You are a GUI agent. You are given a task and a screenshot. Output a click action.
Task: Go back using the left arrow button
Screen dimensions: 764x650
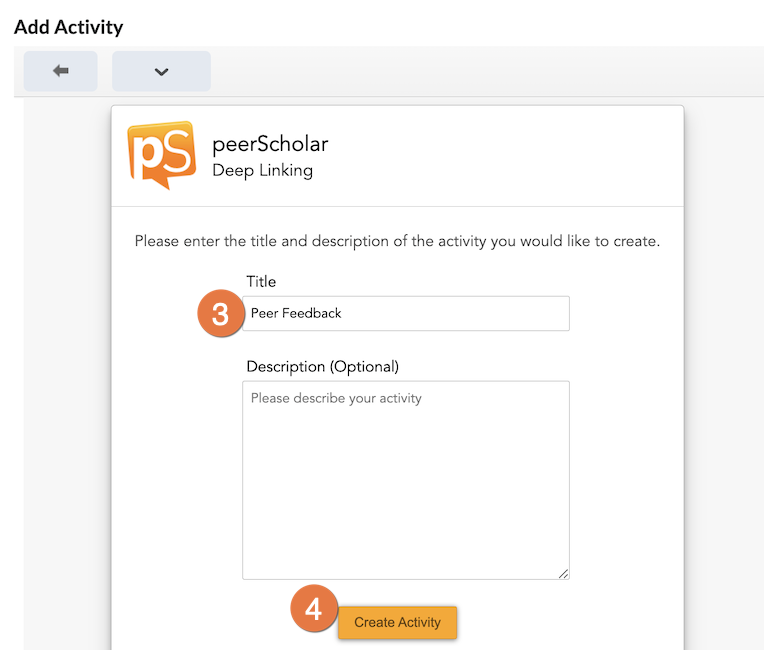click(x=60, y=71)
